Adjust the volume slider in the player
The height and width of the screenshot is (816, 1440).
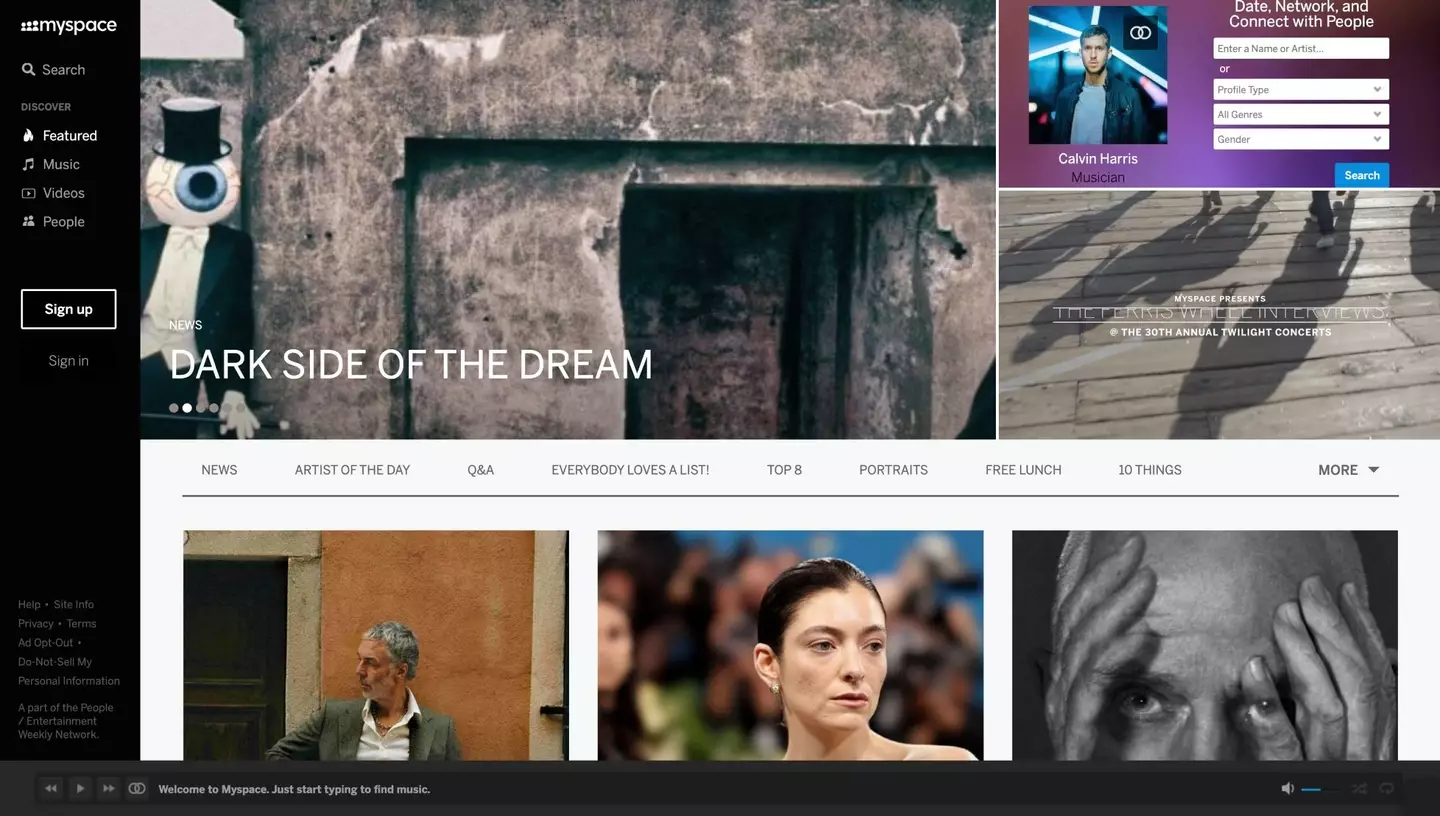coord(1318,789)
